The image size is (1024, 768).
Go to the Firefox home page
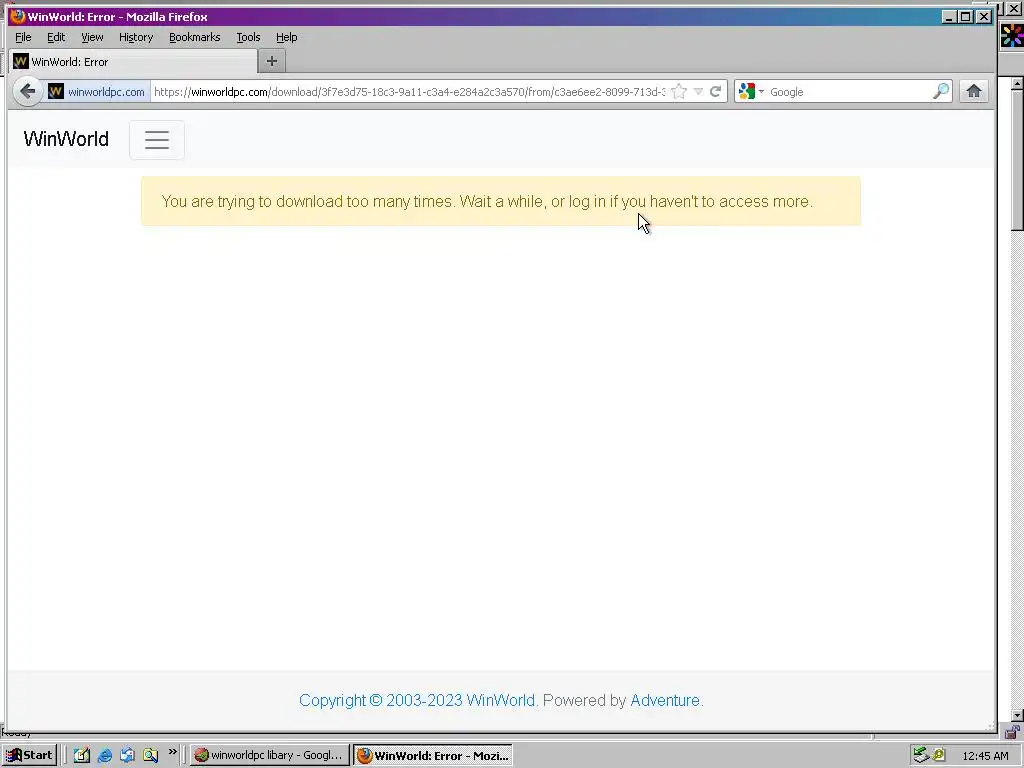click(x=974, y=91)
